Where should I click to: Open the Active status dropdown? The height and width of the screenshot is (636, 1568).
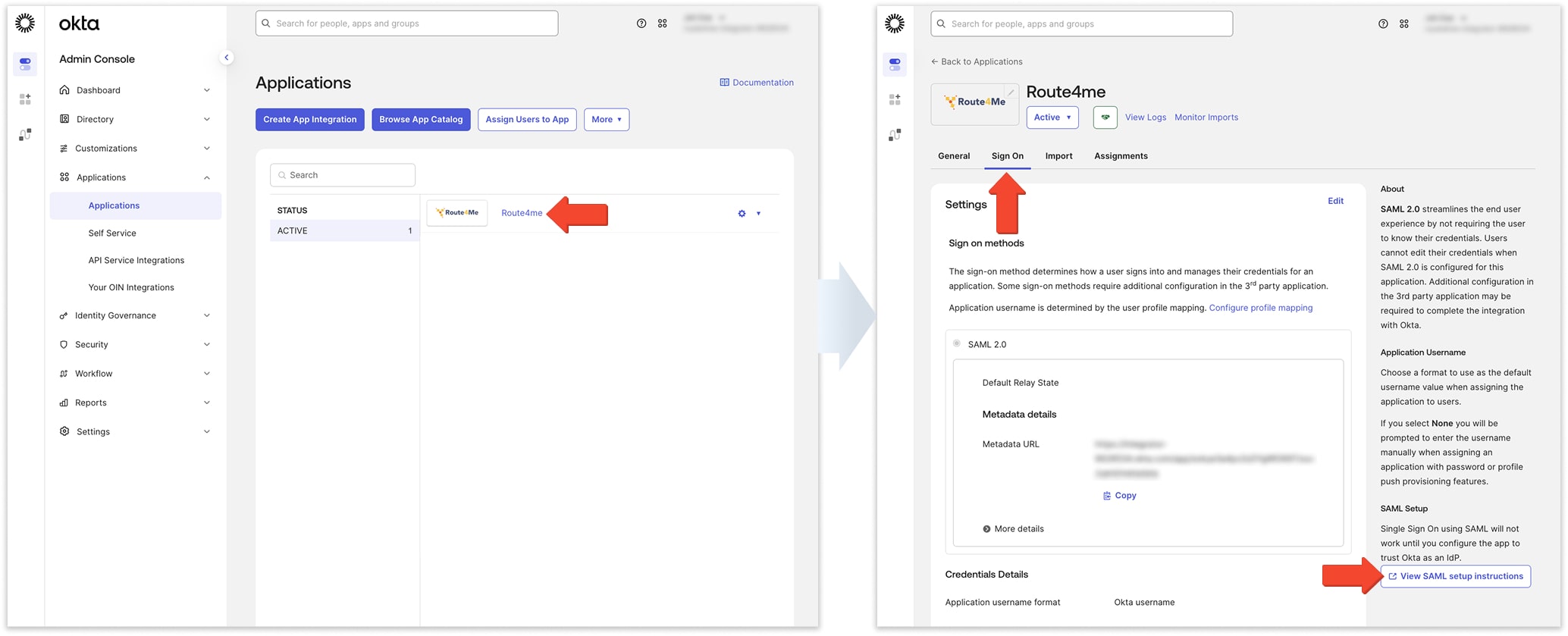(x=1052, y=117)
